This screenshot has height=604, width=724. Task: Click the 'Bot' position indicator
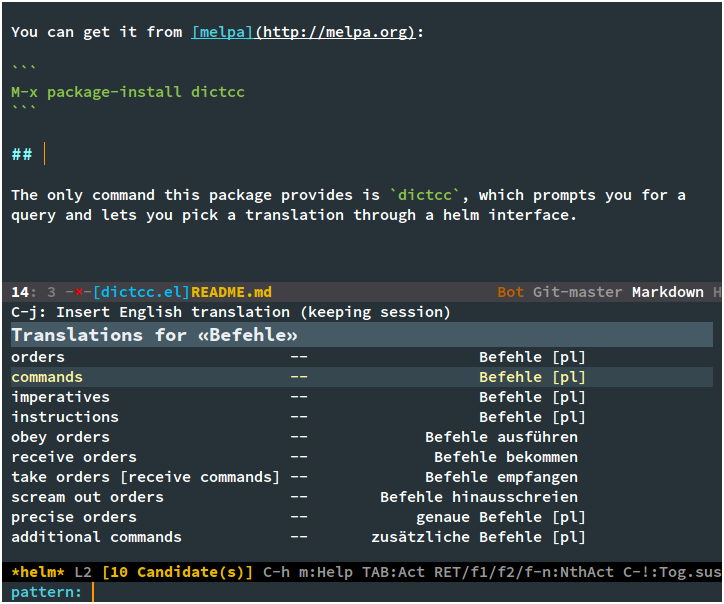tap(510, 292)
